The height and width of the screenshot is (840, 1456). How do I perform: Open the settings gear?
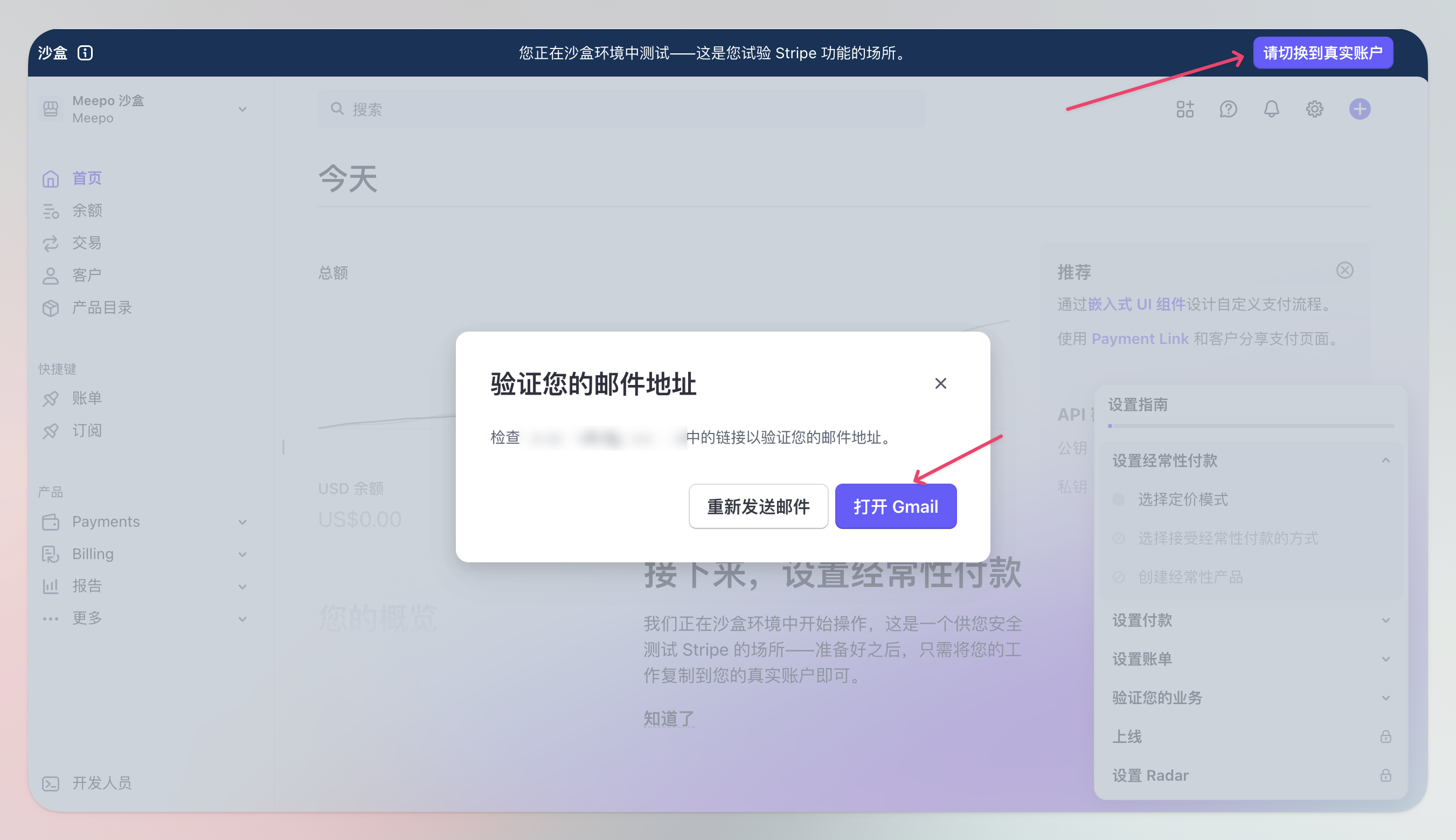click(1315, 109)
